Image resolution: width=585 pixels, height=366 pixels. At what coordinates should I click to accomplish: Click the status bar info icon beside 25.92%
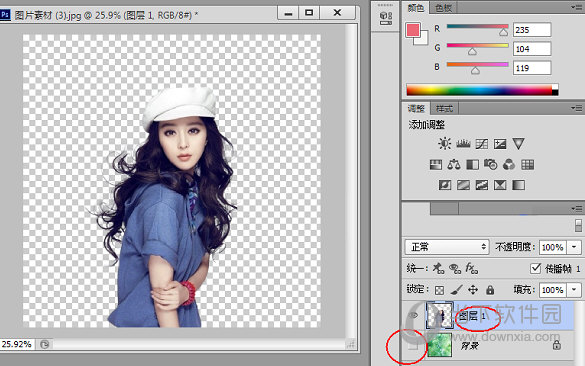44,344
